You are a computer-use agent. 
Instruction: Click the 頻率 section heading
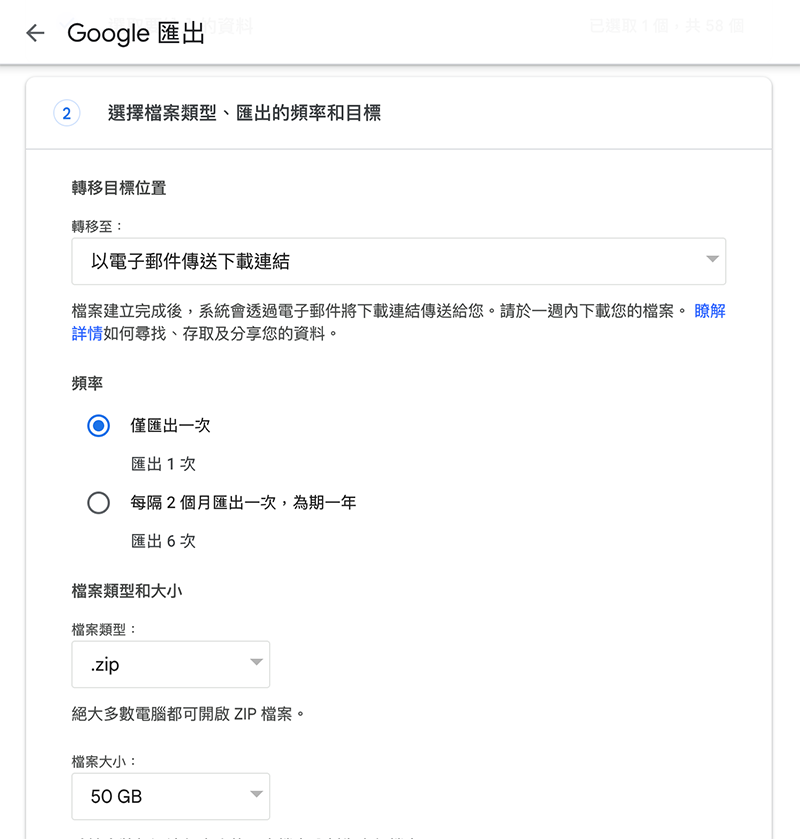point(87,384)
